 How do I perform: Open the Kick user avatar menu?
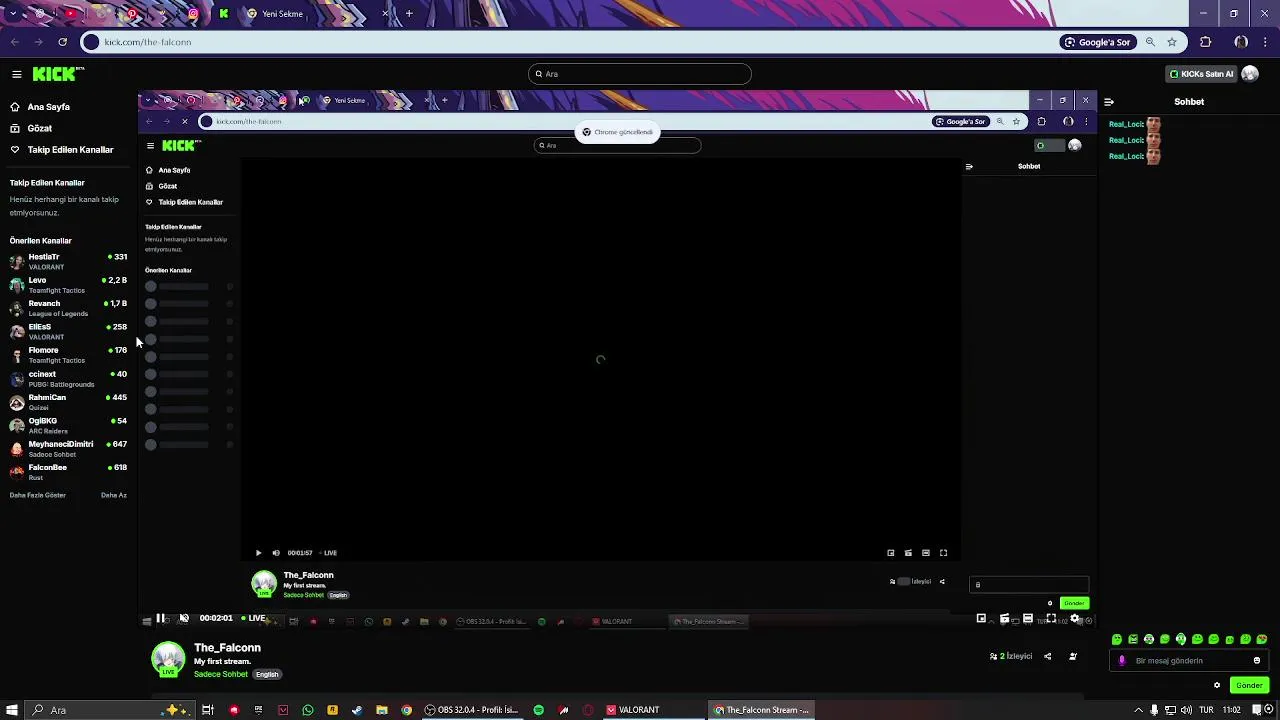pyautogui.click(x=1250, y=74)
